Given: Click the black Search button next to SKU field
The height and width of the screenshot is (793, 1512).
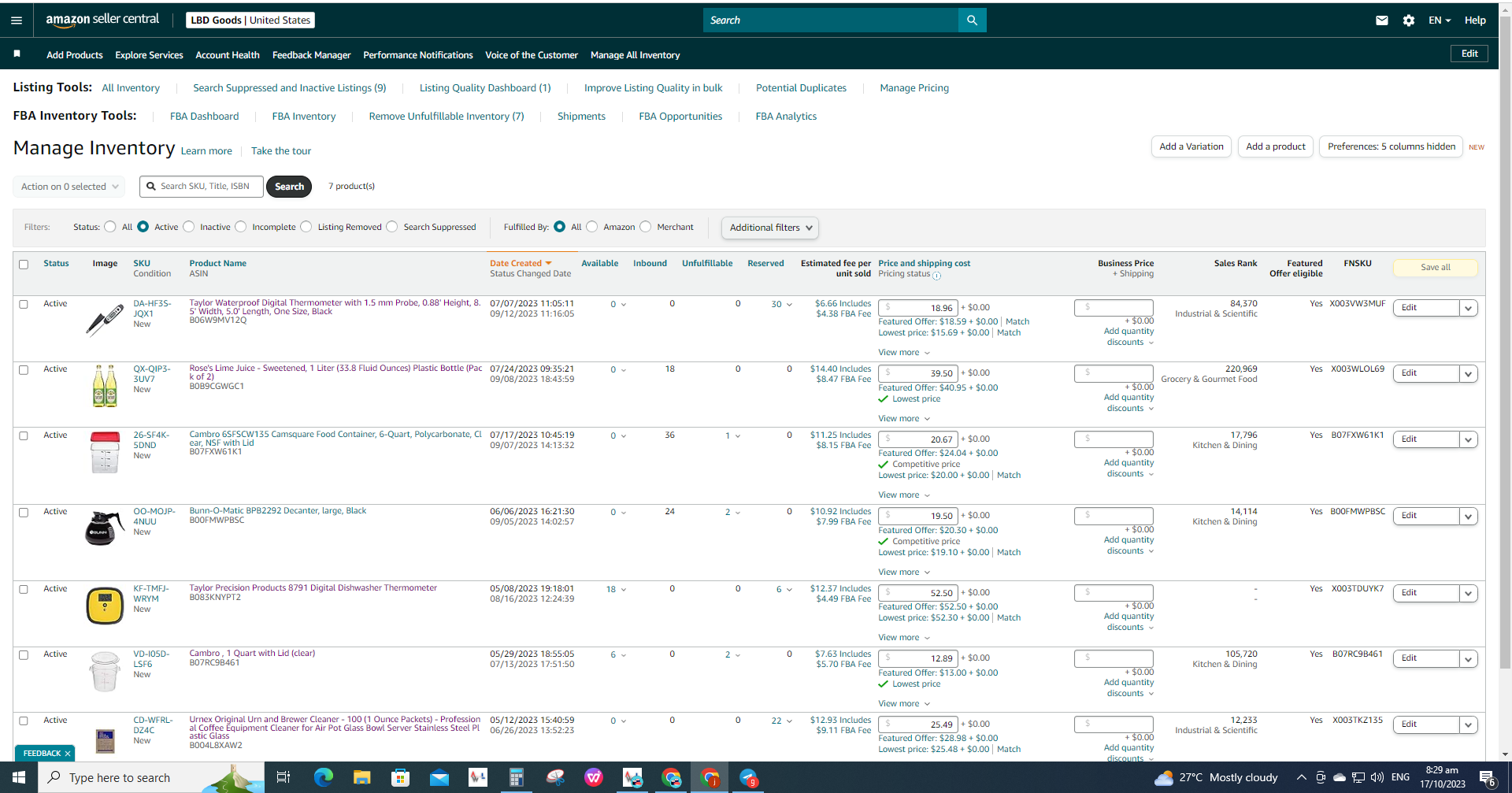Looking at the screenshot, I should [289, 187].
